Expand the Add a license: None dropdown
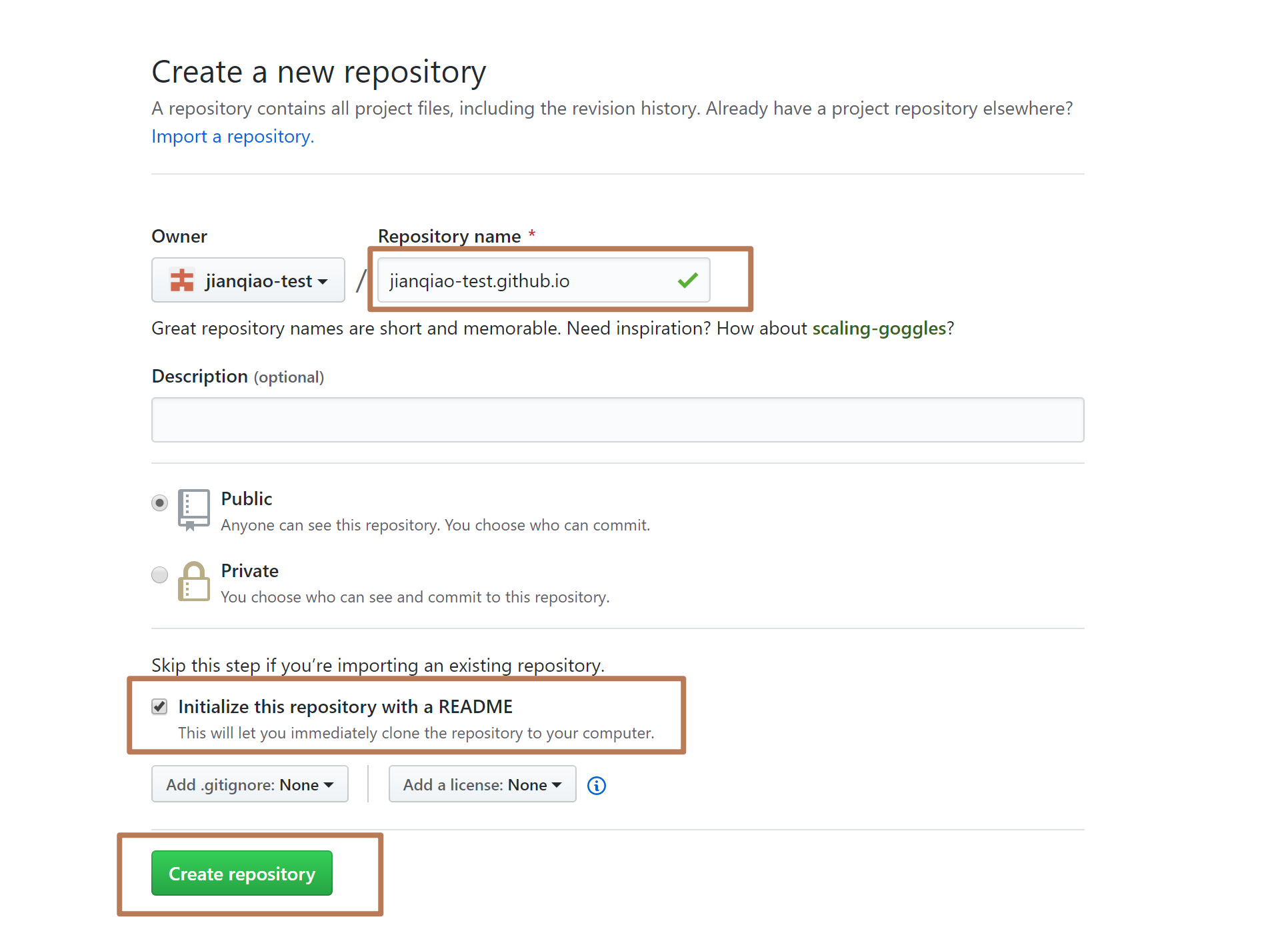Image resolution: width=1288 pixels, height=935 pixels. point(482,784)
